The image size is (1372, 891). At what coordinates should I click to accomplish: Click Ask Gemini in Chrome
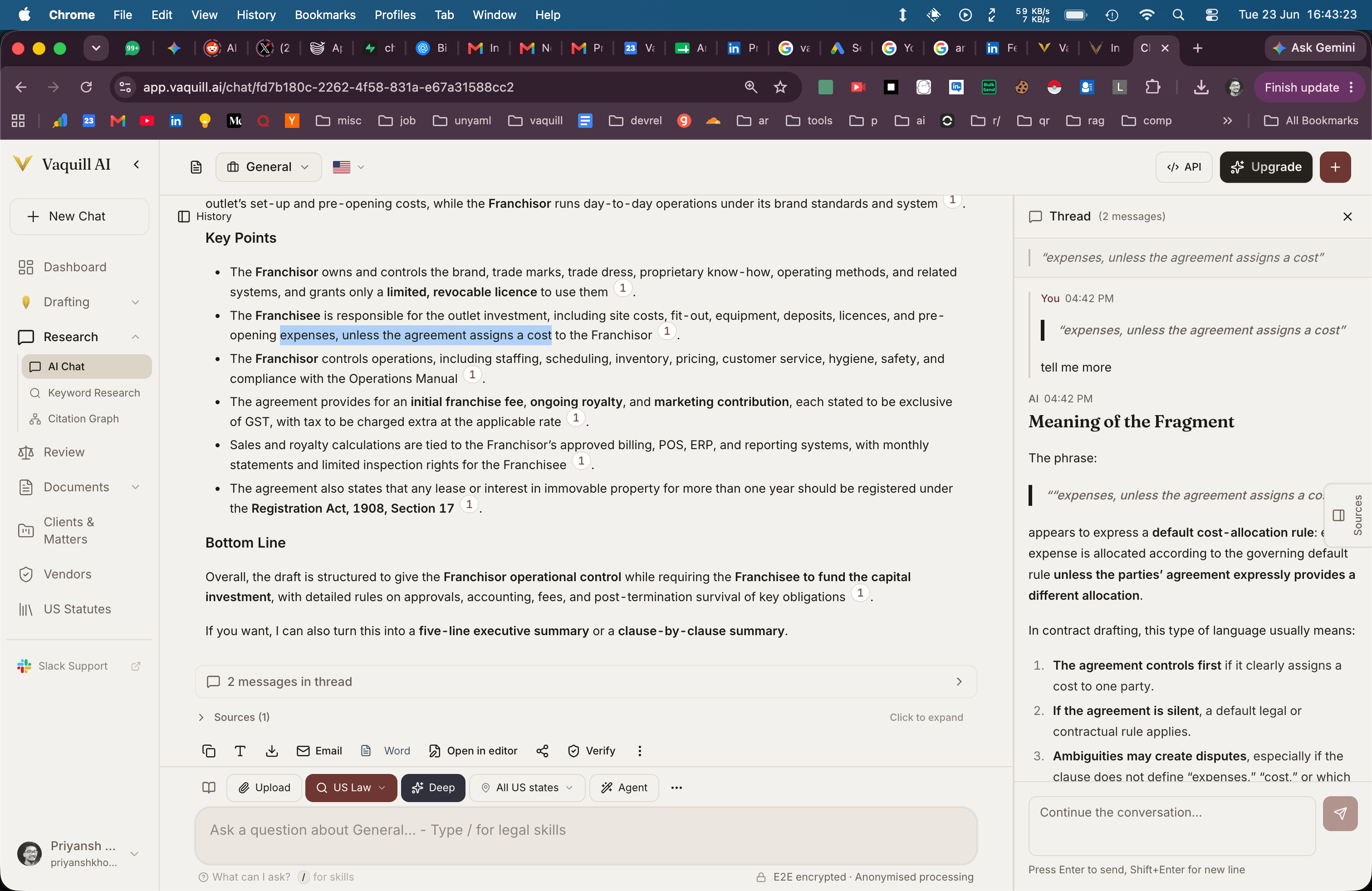point(1314,48)
